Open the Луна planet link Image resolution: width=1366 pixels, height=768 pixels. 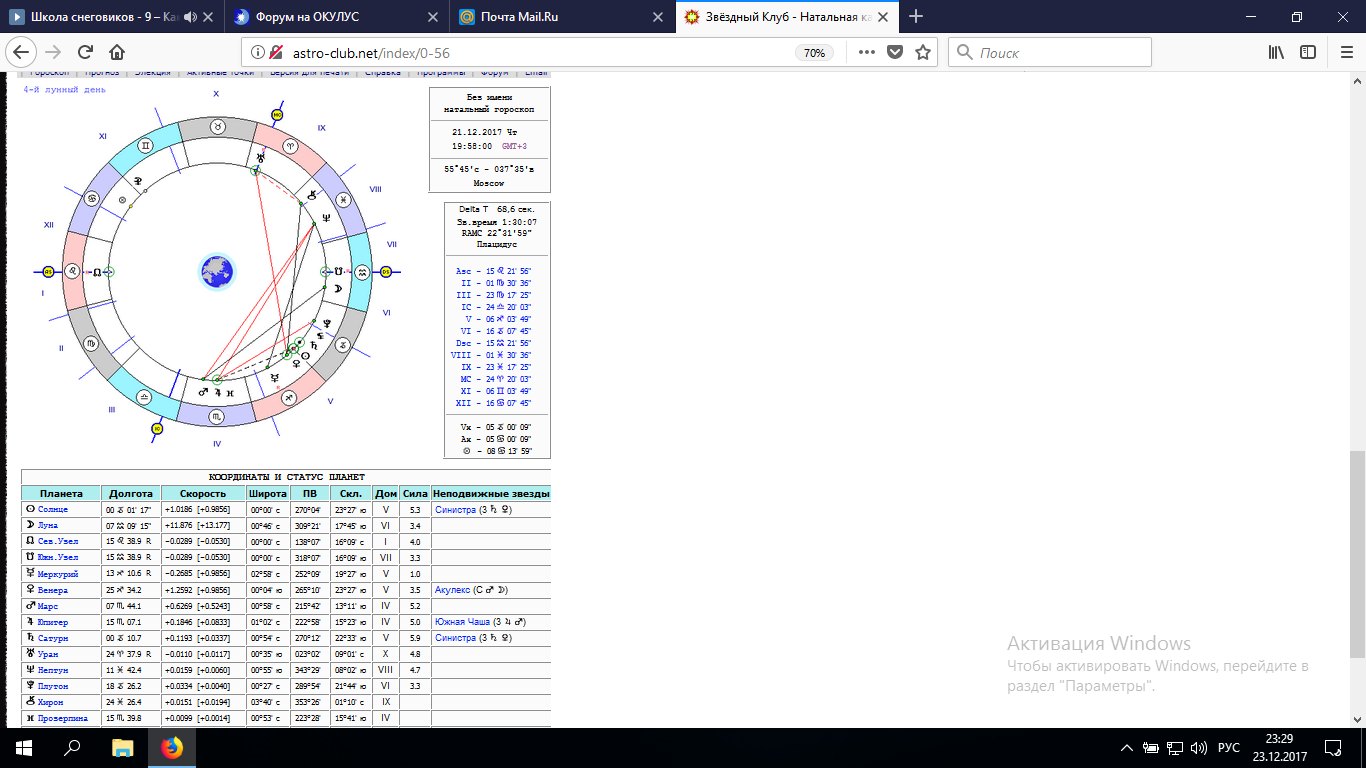click(50, 526)
